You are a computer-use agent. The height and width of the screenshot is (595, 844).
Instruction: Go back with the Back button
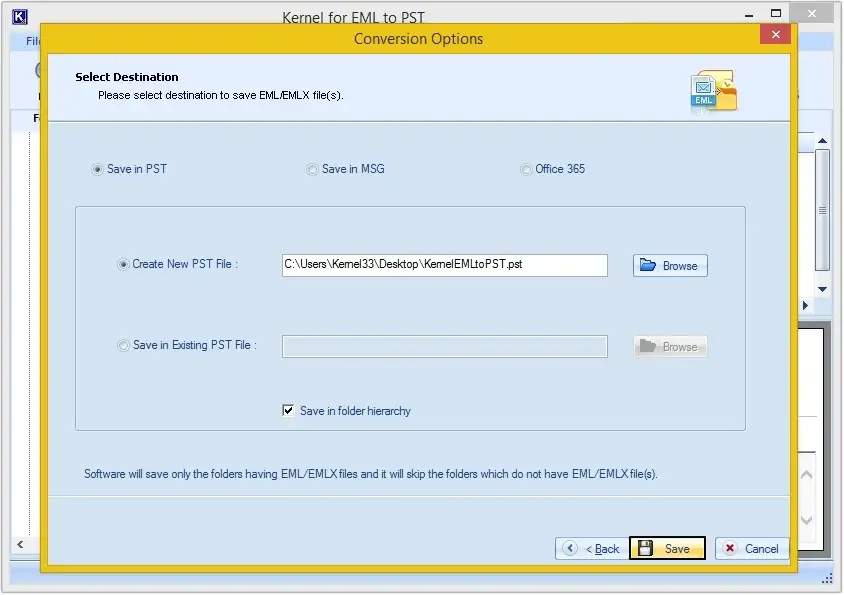tap(592, 549)
